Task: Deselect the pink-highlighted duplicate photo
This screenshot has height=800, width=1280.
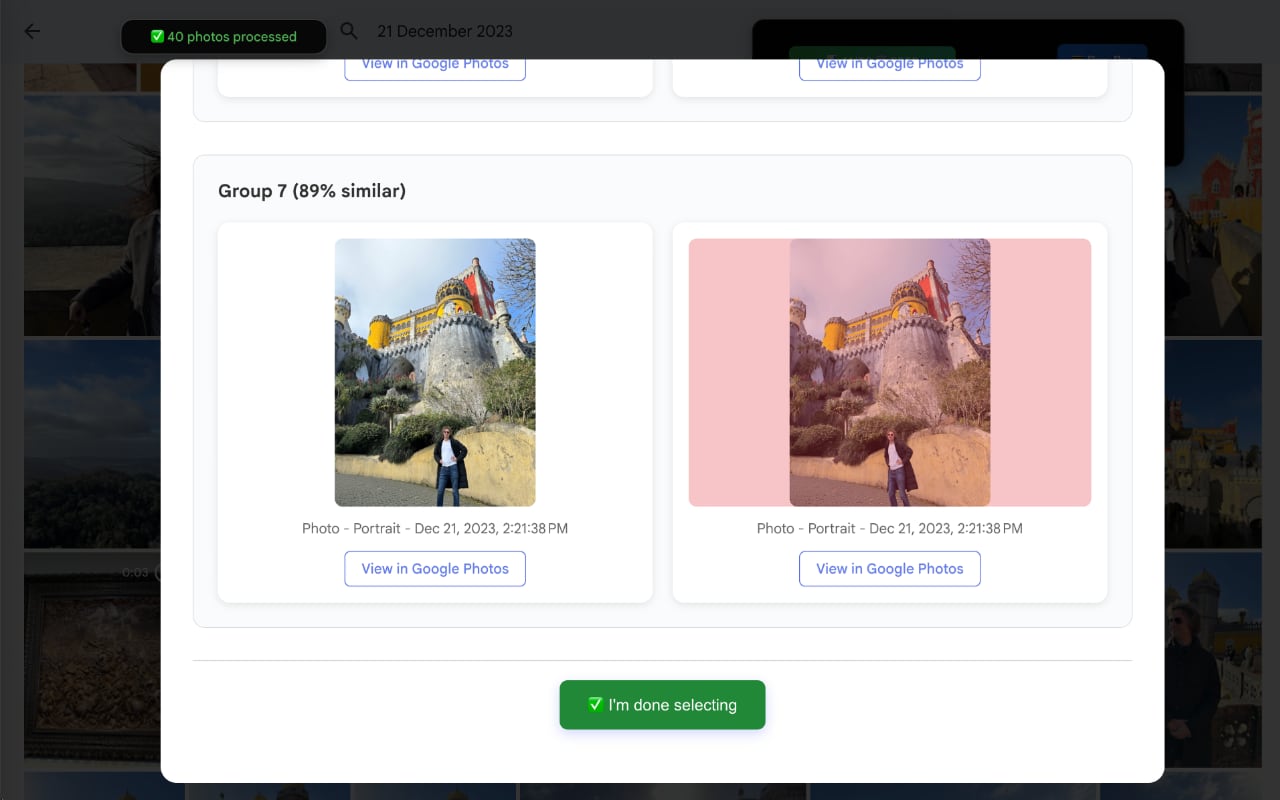Action: coord(889,373)
